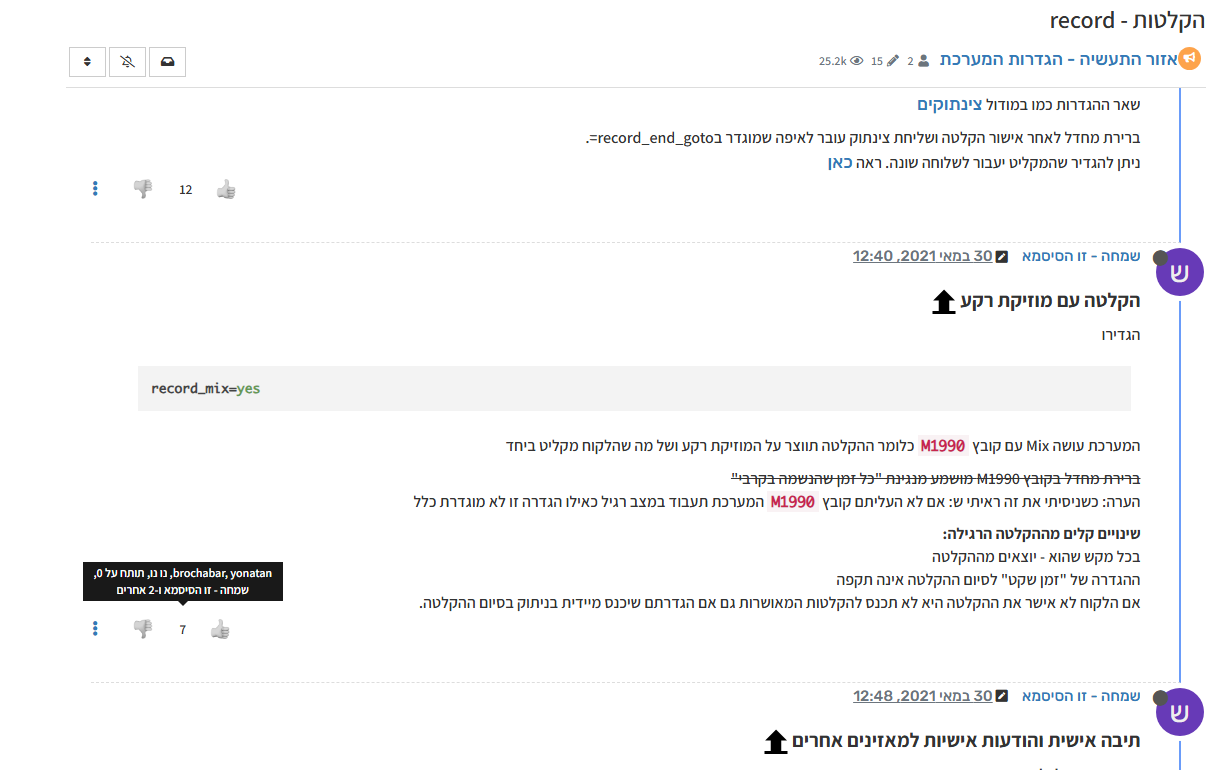Image resolution: width=1221 pixels, height=770 pixels.
Task: Open the צינתוקים module link
Action: [x=949, y=104]
